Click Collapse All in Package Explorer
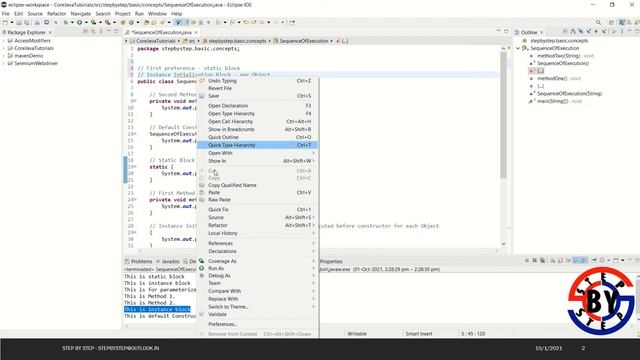Screen dimensions: 640x360 [x=85, y=31]
